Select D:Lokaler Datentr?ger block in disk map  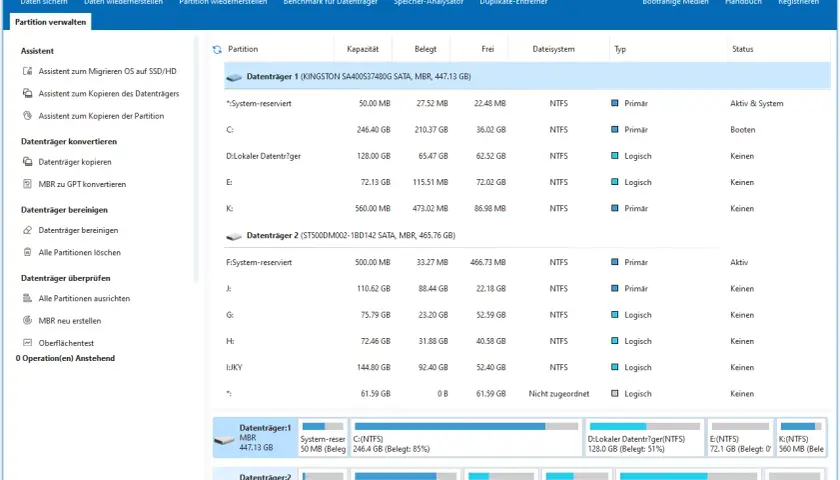[x=644, y=438]
